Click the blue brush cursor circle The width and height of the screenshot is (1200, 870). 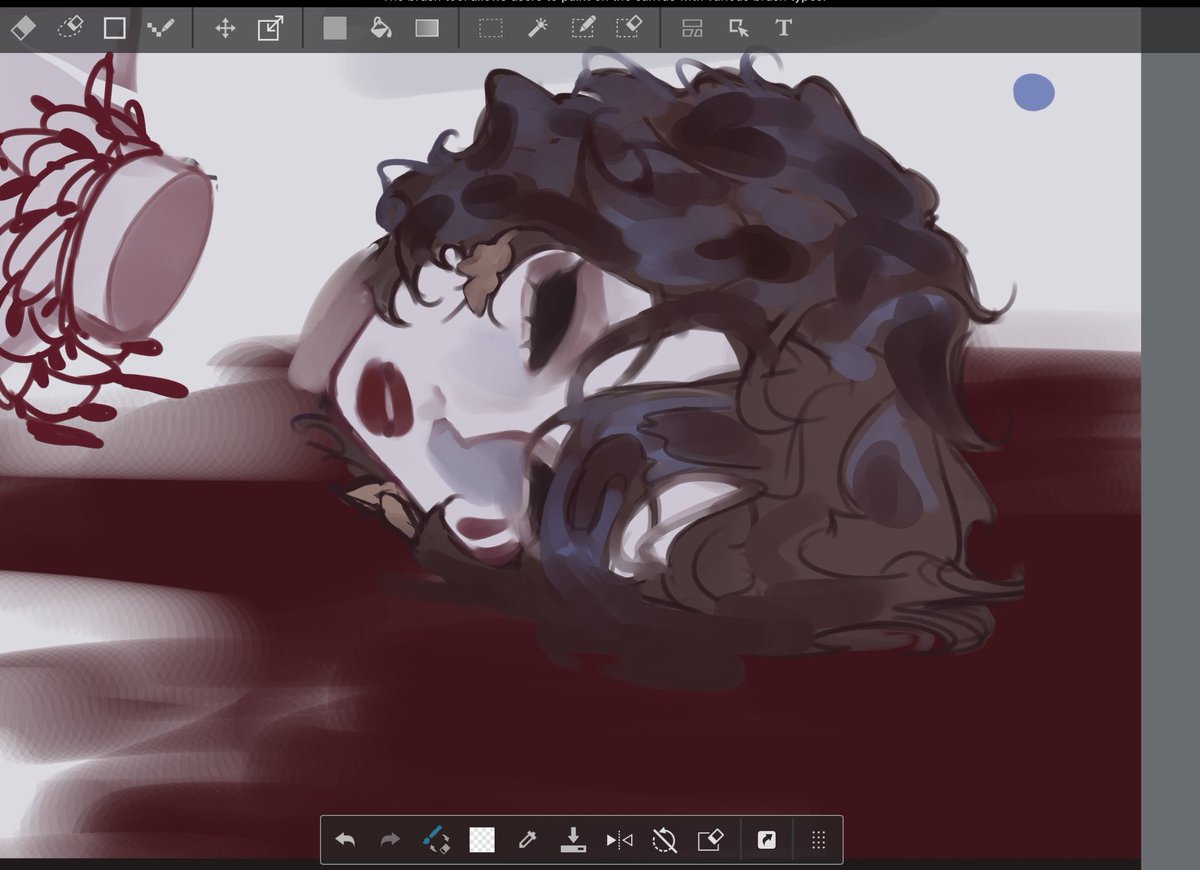pyautogui.click(x=1034, y=92)
